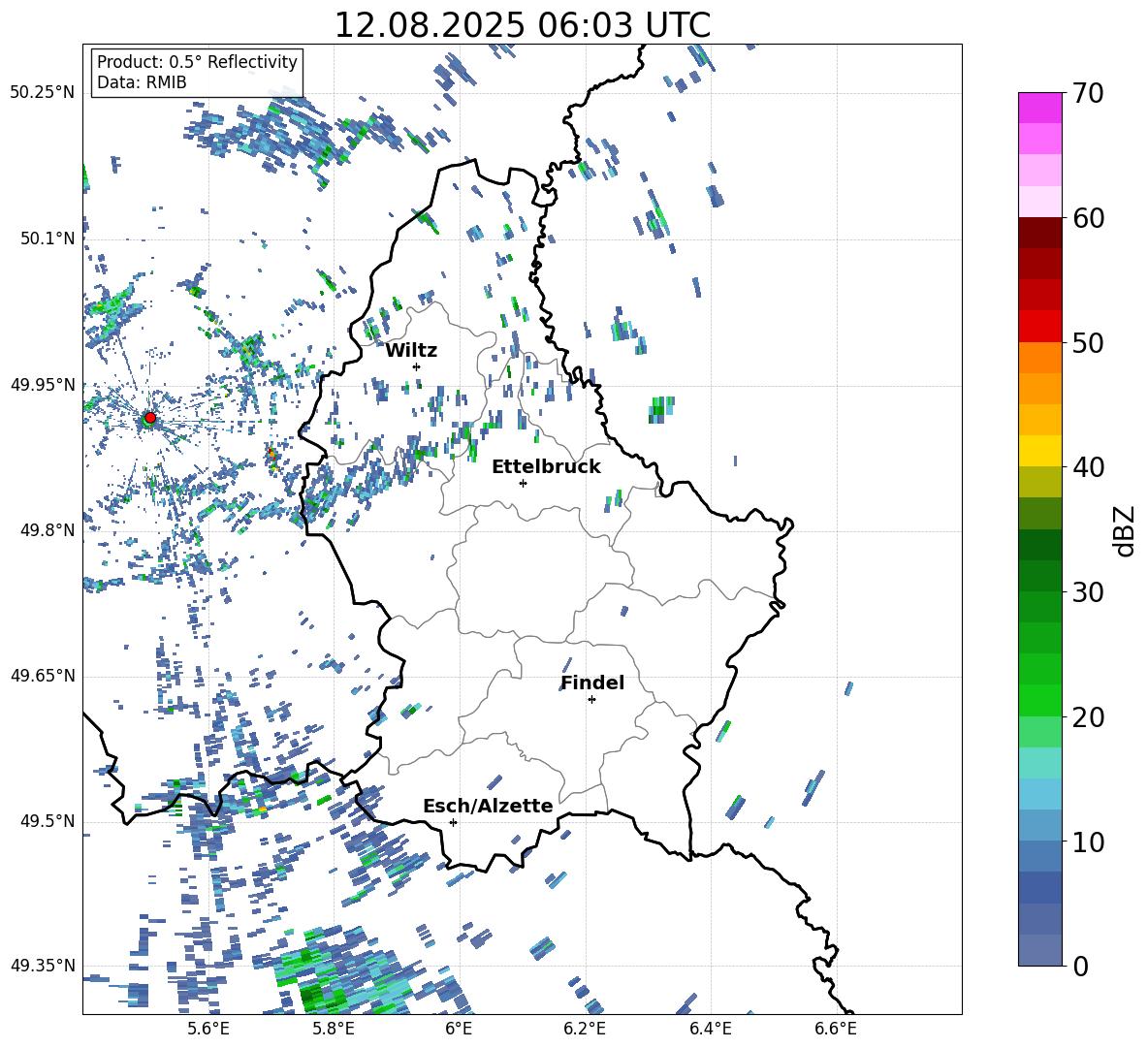The width and height of the screenshot is (1148, 1048).
Task: Click the 6.2°E longitude tick label
Action: click(585, 1029)
